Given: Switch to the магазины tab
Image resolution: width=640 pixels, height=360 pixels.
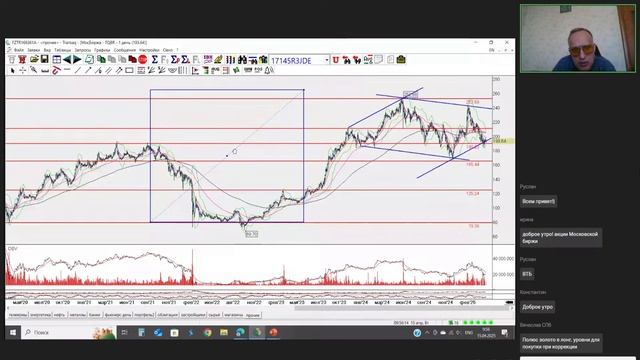Looking at the screenshot, I should click(233, 315).
